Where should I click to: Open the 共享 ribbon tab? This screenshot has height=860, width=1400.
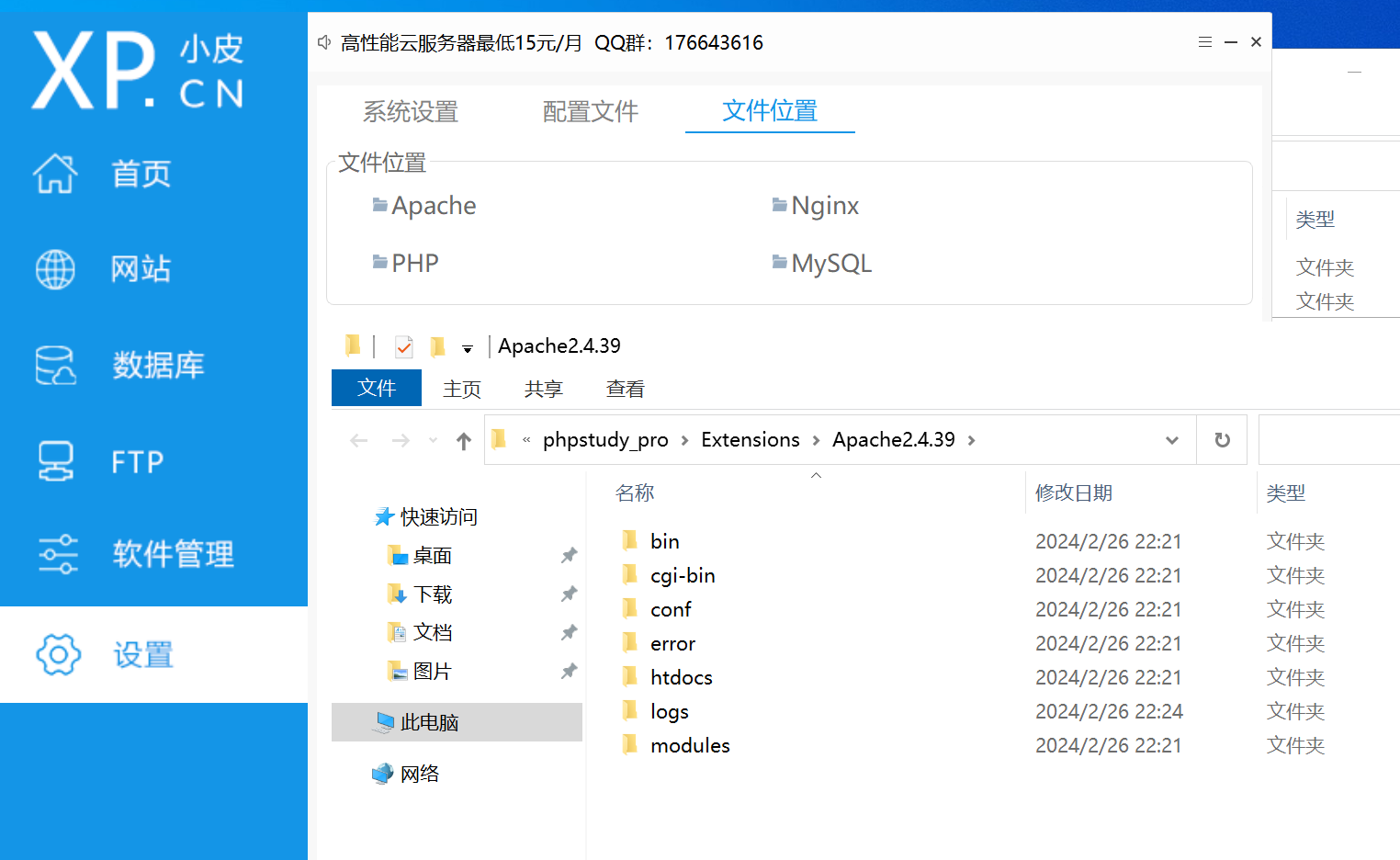(543, 389)
